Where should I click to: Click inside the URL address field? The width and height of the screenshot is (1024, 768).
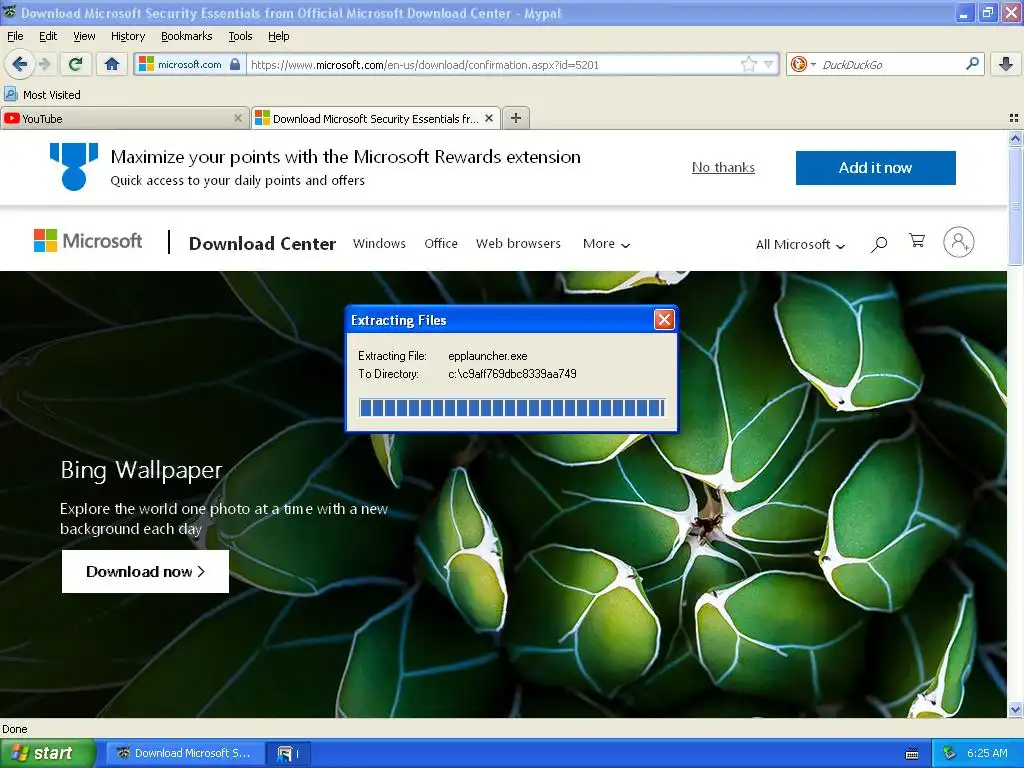coord(494,64)
